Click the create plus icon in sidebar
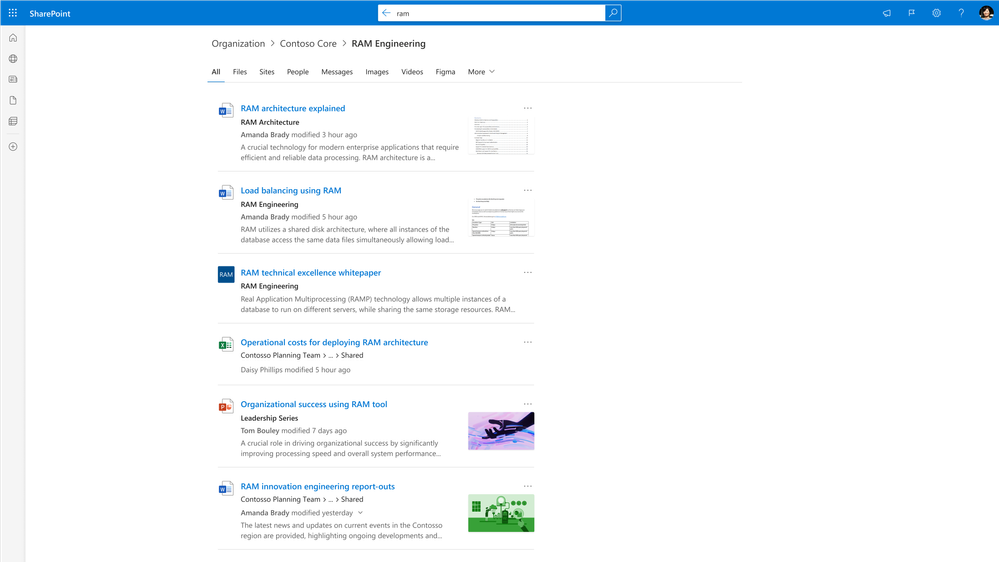Viewport: 999px width, 562px height. [13, 147]
